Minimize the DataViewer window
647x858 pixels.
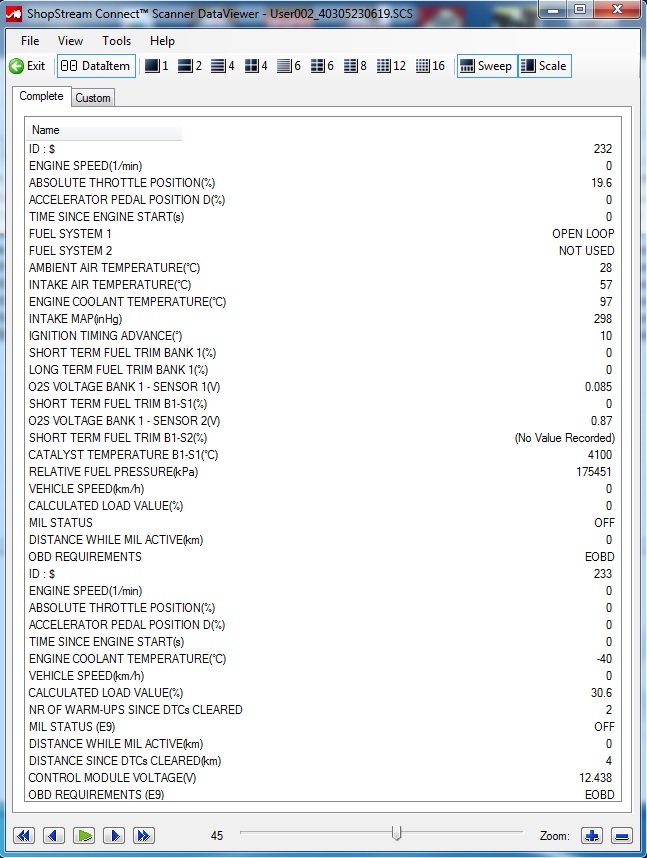point(553,9)
